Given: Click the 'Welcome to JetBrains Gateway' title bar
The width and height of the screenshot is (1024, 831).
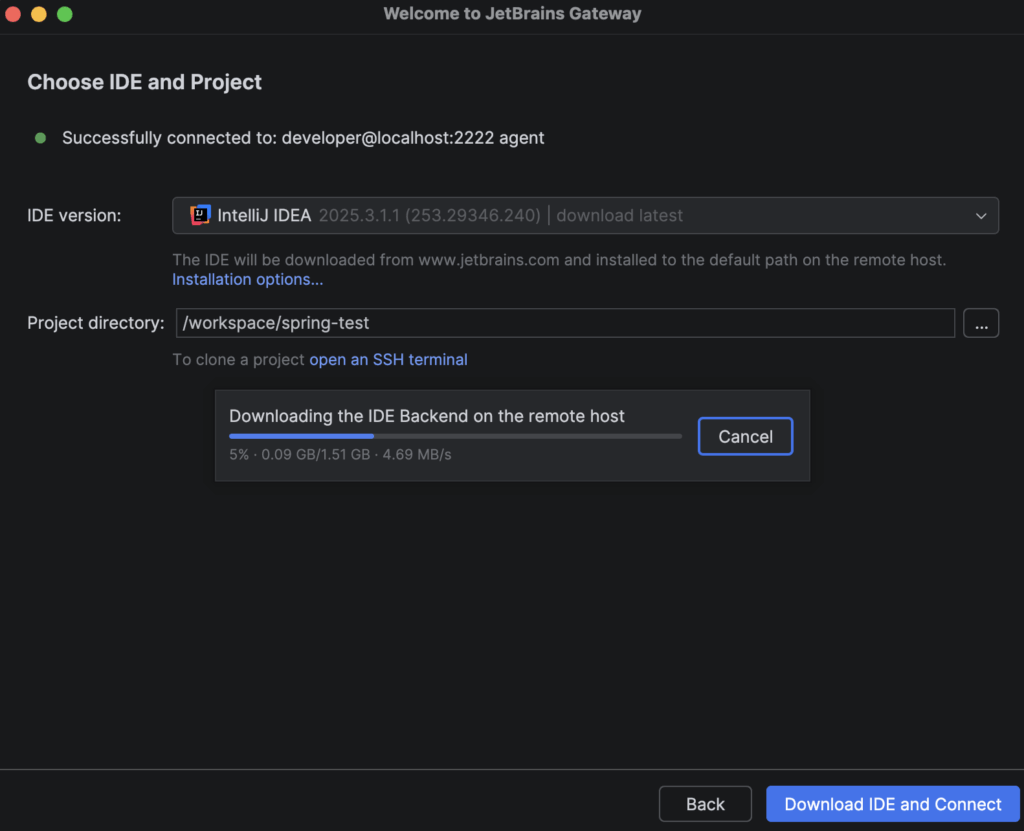Looking at the screenshot, I should [x=512, y=14].
